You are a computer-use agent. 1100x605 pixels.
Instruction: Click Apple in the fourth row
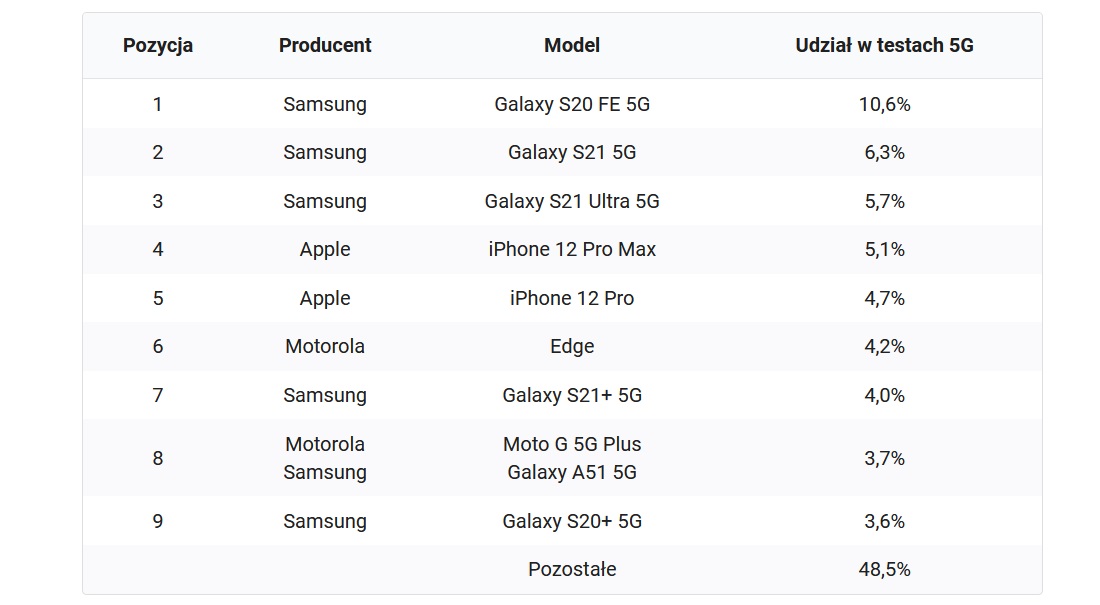click(325, 249)
